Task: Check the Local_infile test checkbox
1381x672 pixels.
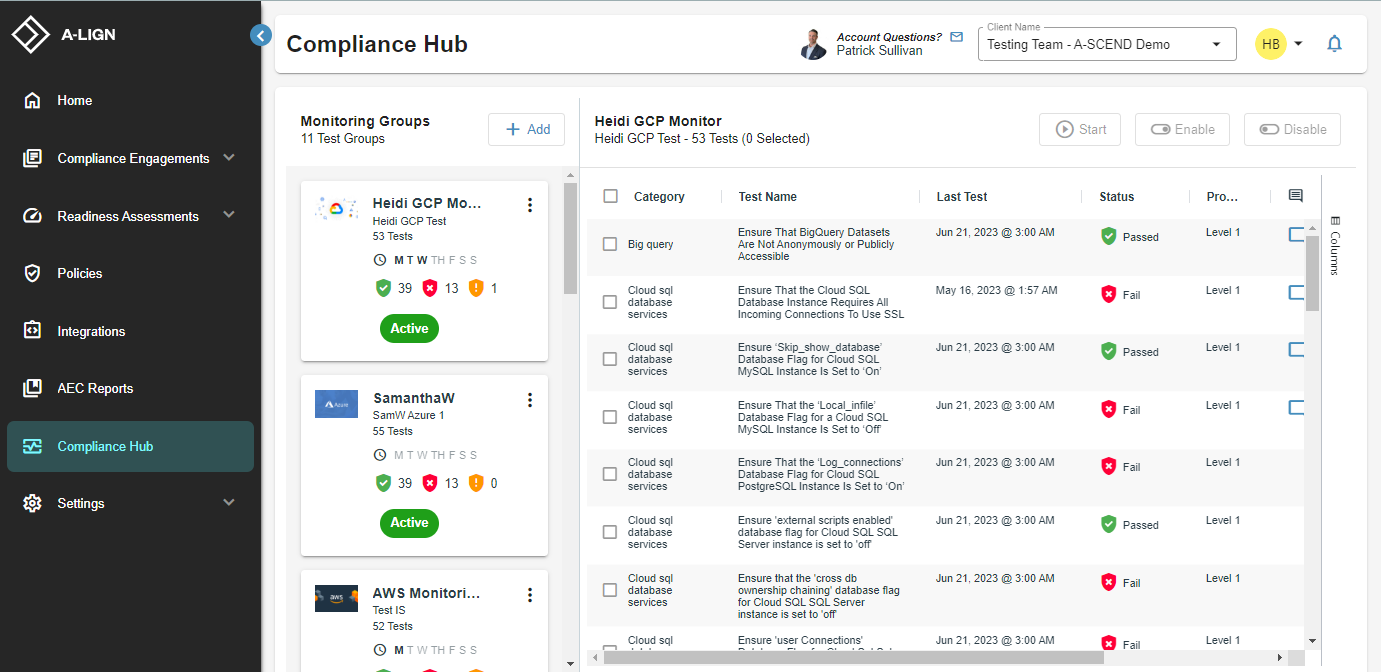Action: [x=610, y=417]
